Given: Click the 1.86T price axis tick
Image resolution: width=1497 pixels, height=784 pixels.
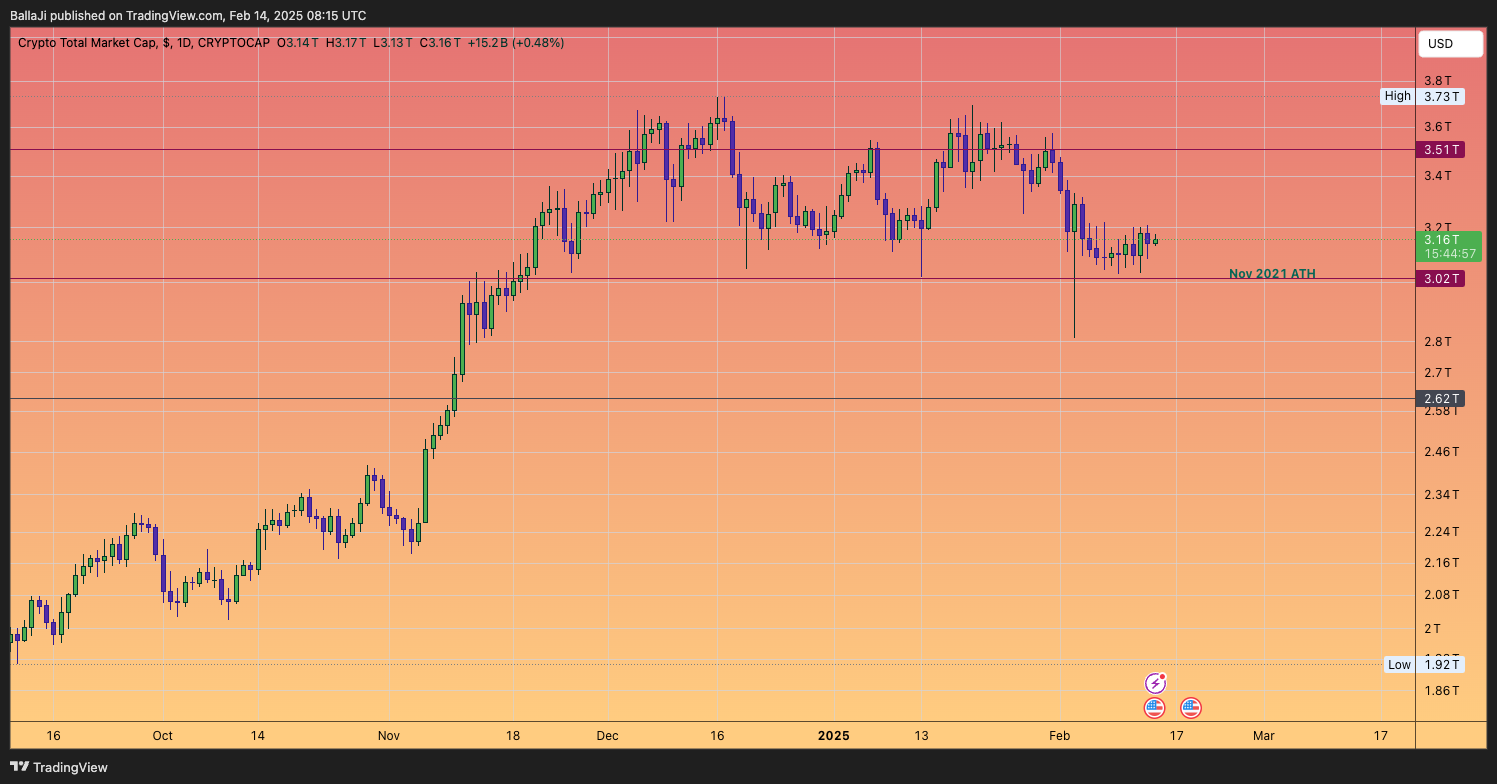Looking at the screenshot, I should tap(1441, 691).
